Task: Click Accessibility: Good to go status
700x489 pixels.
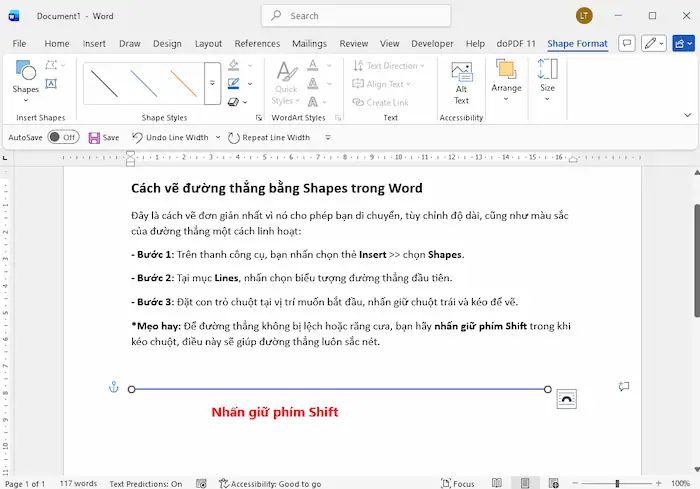Action: pyautogui.click(x=268, y=484)
